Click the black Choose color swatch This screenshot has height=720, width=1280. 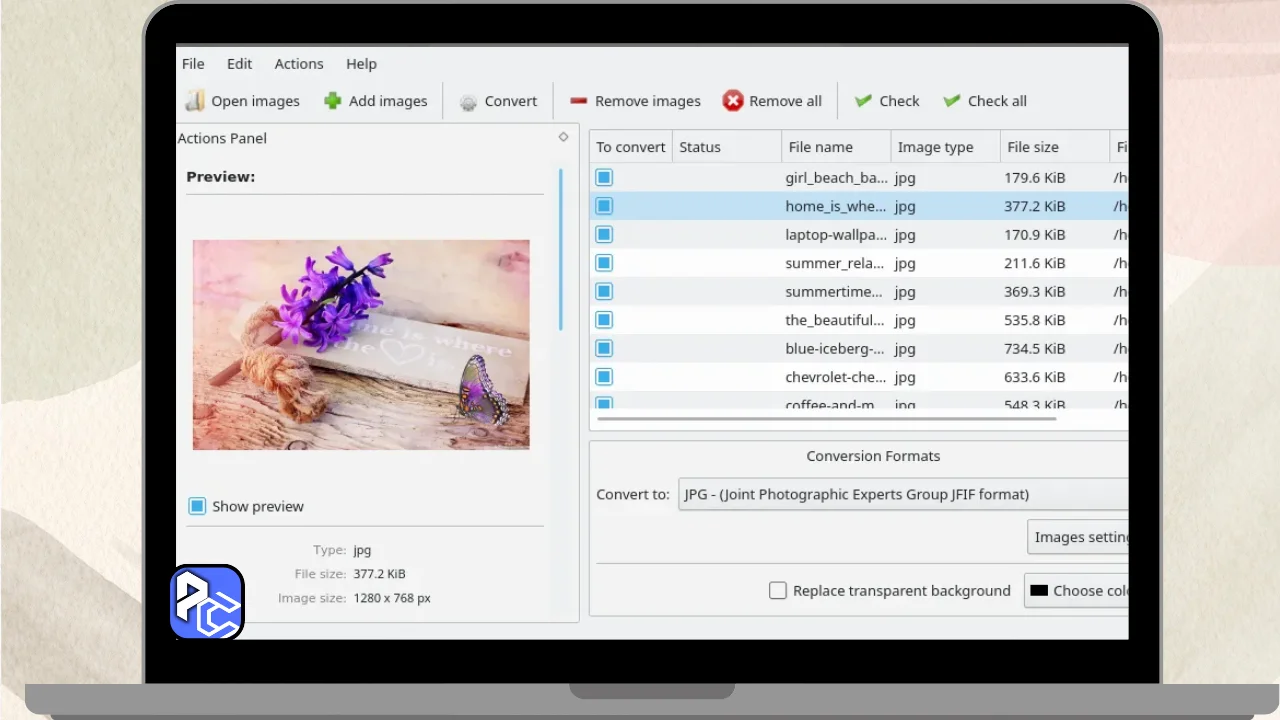[x=1039, y=591]
